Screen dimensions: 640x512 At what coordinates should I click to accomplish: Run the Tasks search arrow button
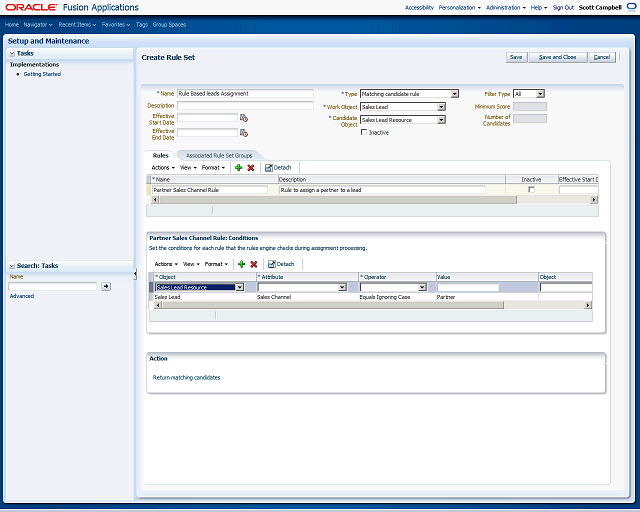[106, 287]
